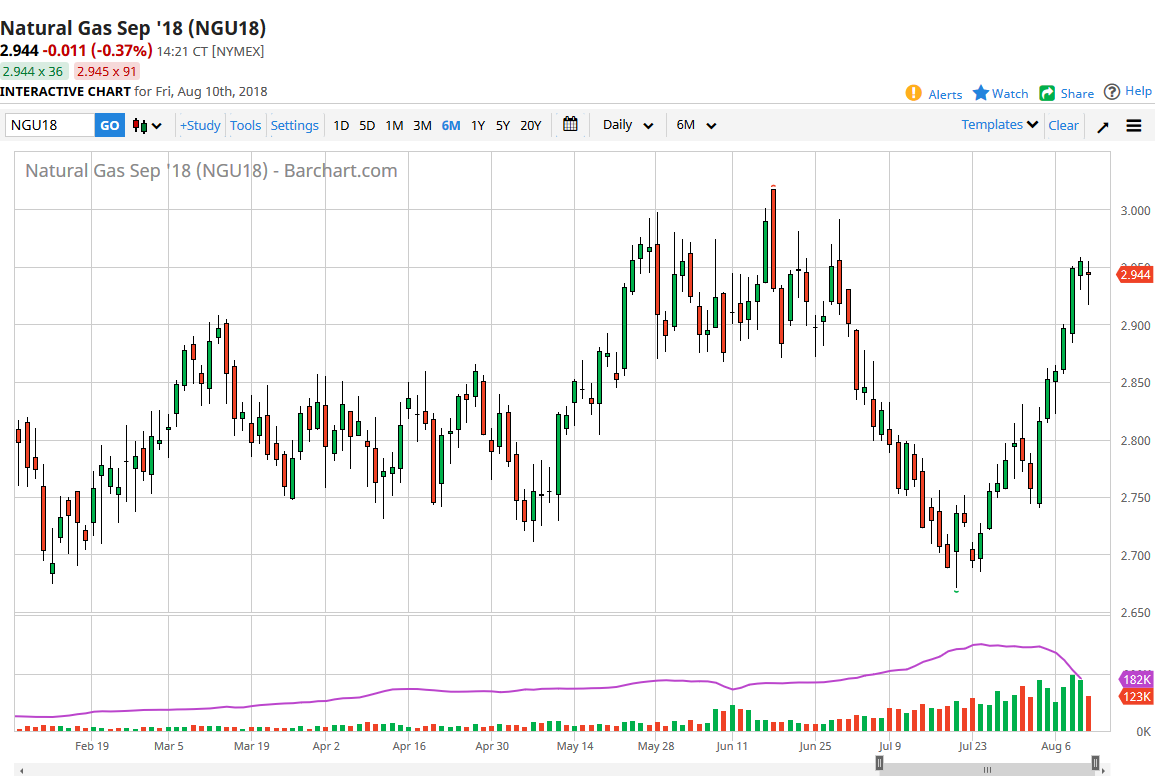Click the NGU18 symbol input field

(x=50, y=126)
